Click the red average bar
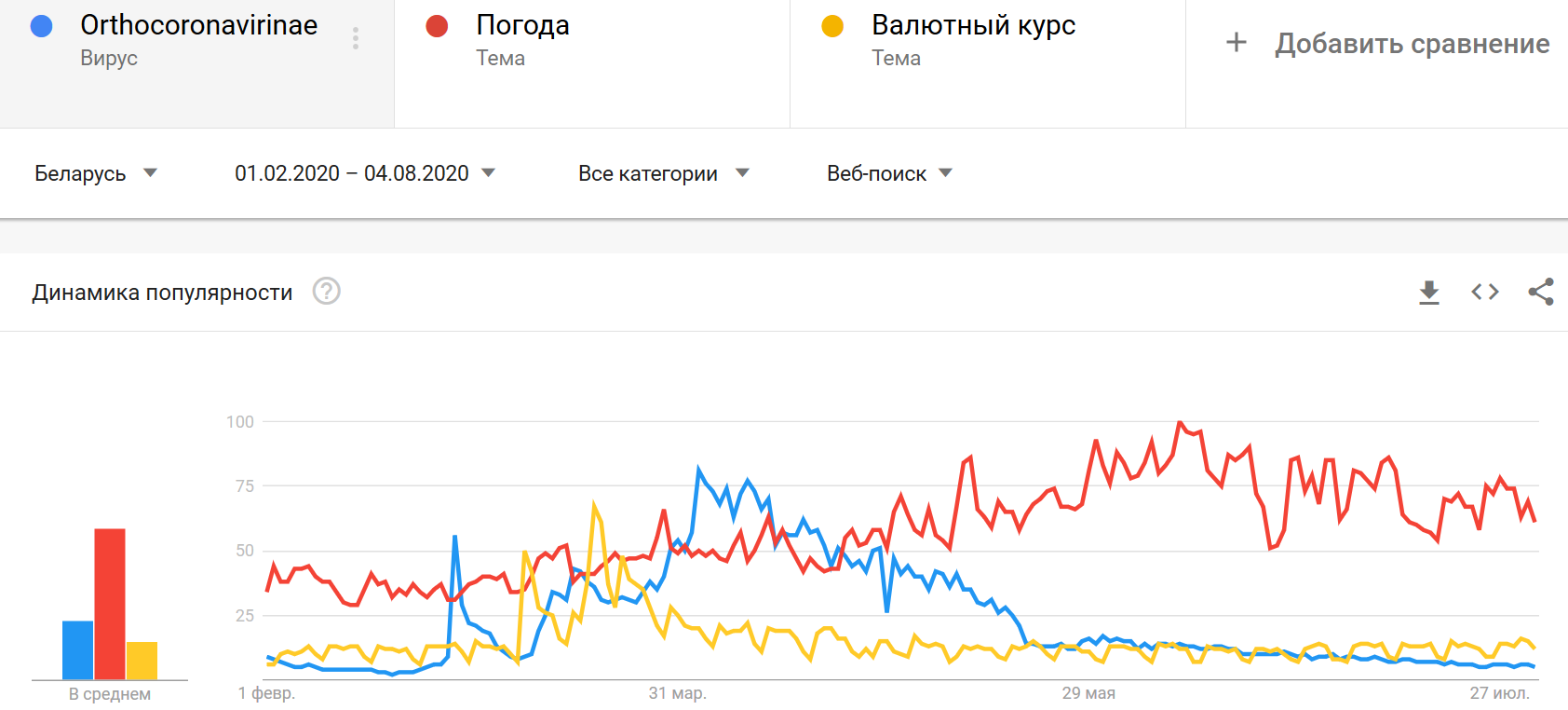 coord(110,604)
